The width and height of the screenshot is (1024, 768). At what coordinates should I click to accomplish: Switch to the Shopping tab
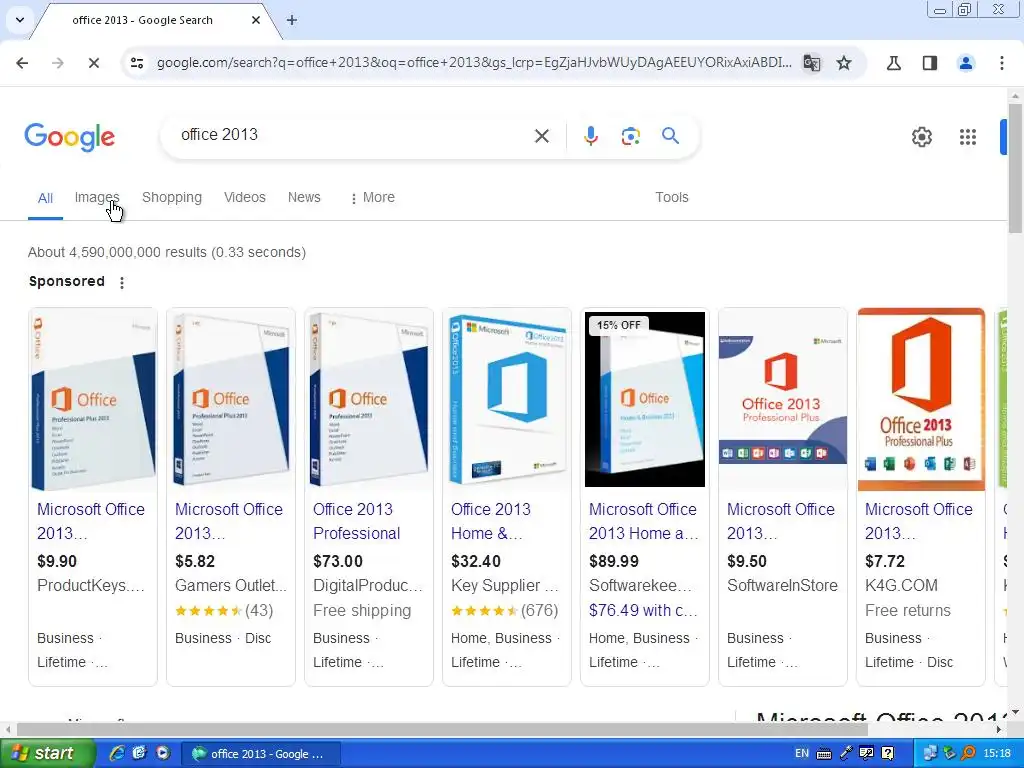point(172,197)
